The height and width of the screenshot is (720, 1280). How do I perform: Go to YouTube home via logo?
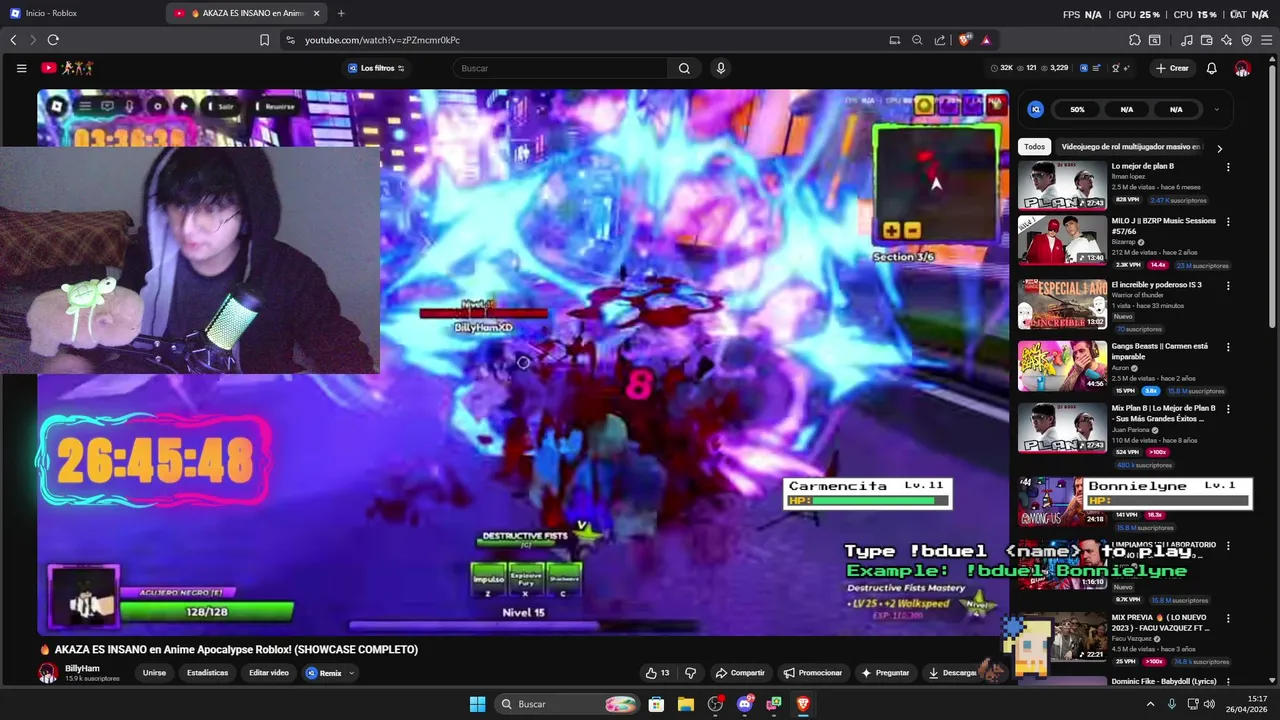click(x=67, y=68)
